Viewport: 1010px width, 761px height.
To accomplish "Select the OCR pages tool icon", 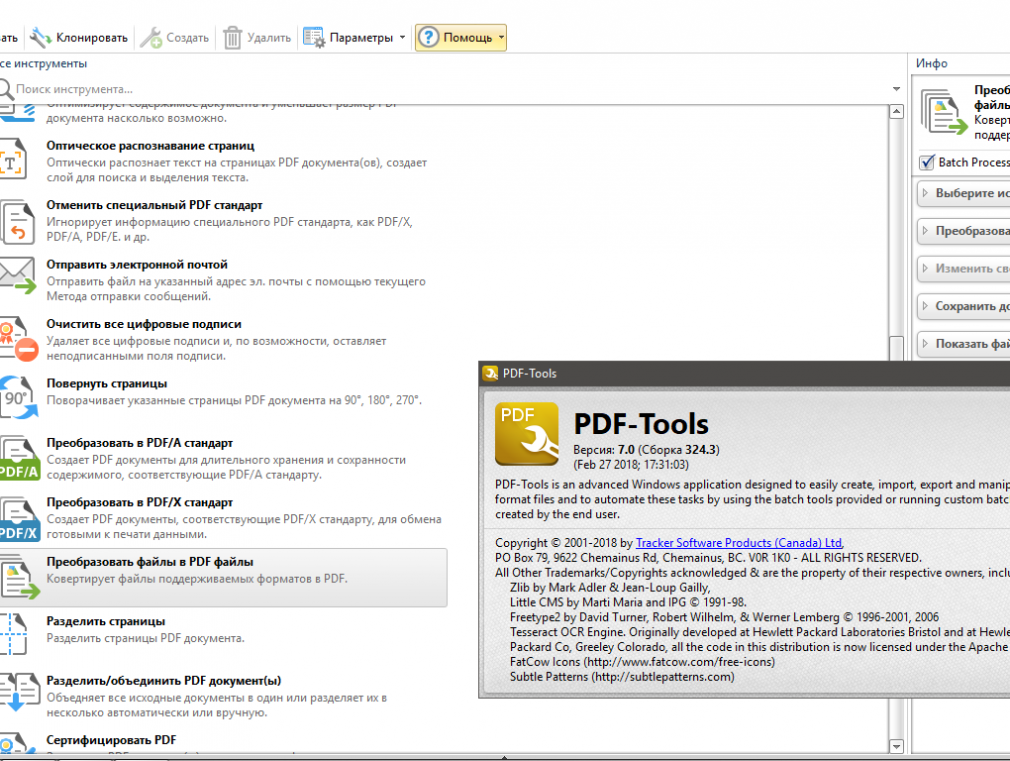I will [x=14, y=159].
